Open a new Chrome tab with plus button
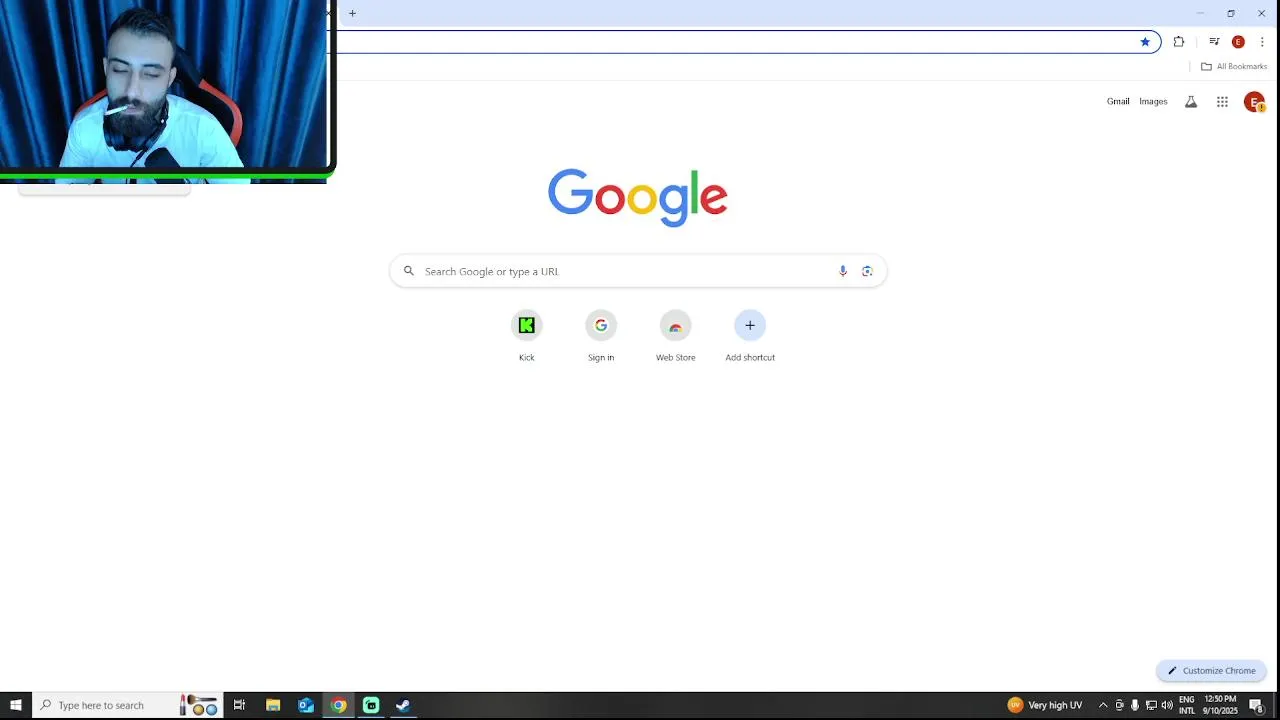 click(352, 13)
